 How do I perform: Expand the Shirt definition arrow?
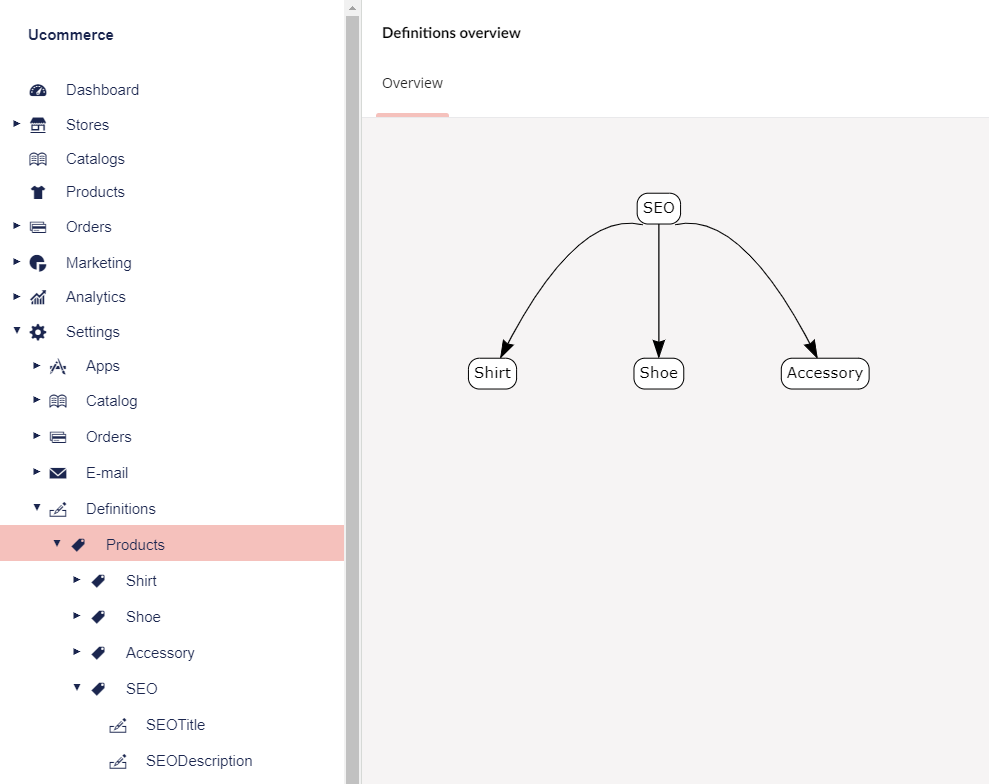[76, 580]
